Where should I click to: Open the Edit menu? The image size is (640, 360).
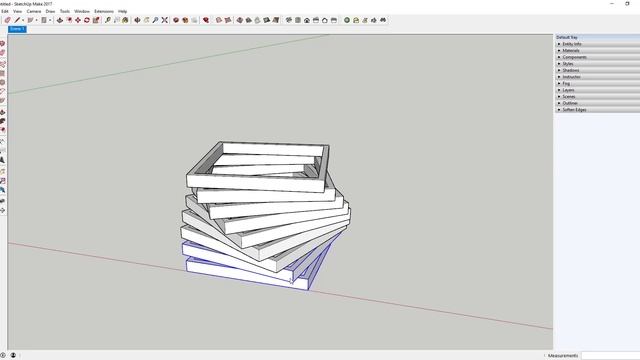tap(4, 11)
